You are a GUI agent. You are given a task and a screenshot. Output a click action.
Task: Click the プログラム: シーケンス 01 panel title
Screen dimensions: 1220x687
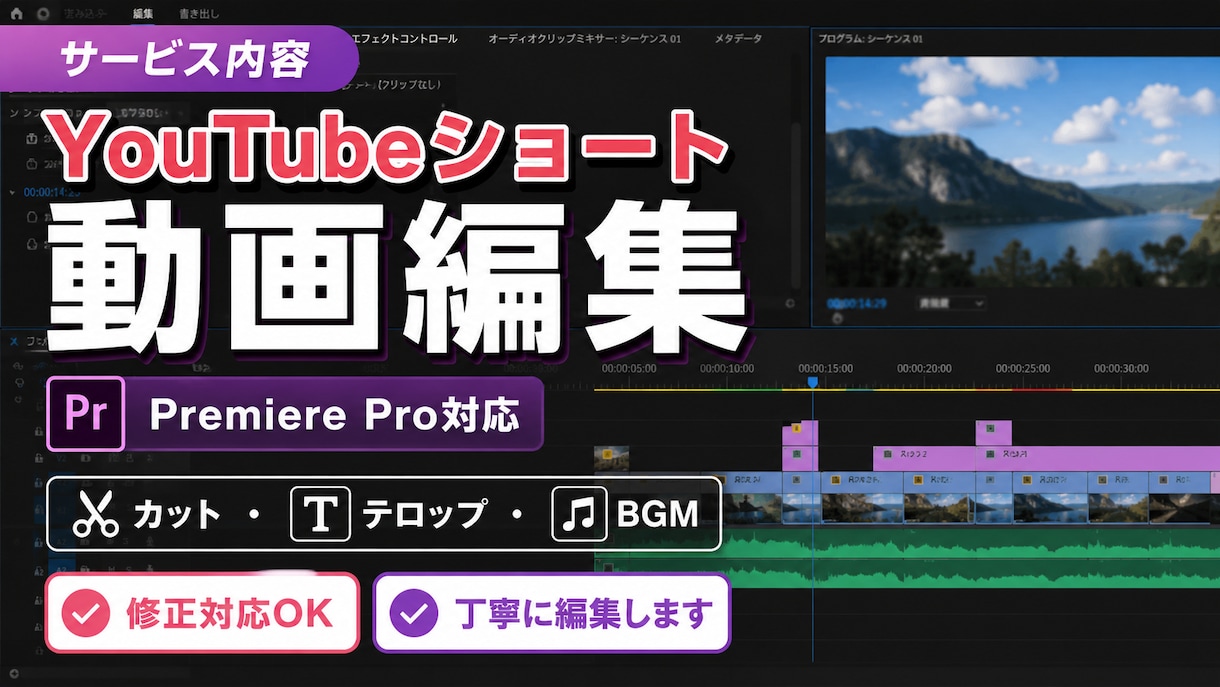click(870, 39)
